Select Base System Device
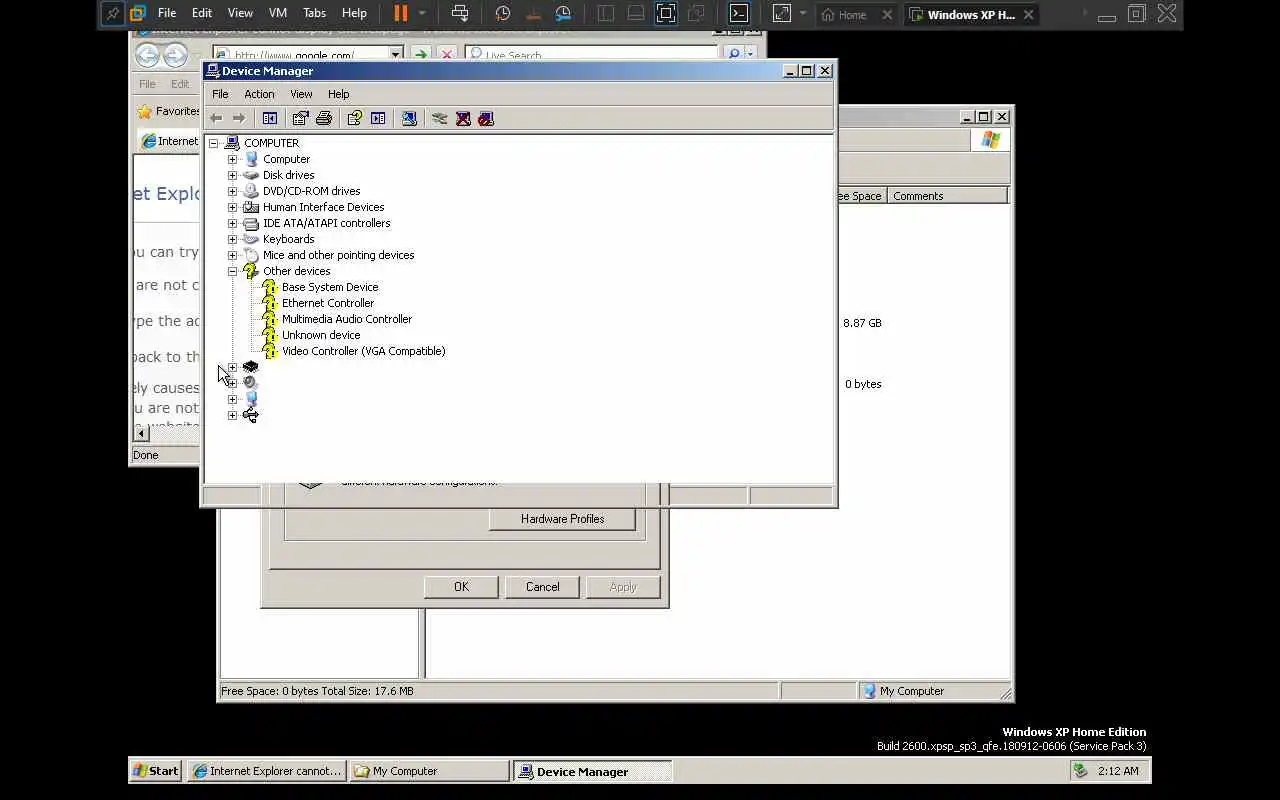This screenshot has height=800, width=1280. pyautogui.click(x=330, y=287)
